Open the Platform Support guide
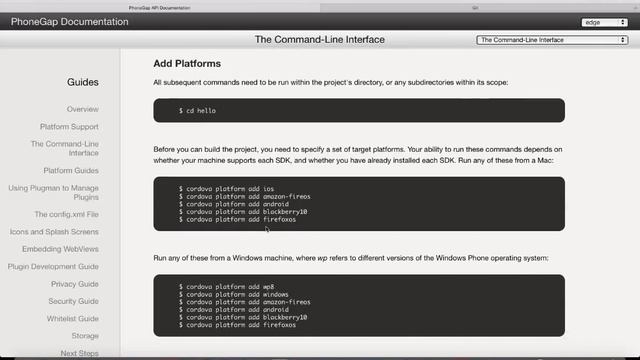This screenshot has width=640, height=360. [69, 127]
